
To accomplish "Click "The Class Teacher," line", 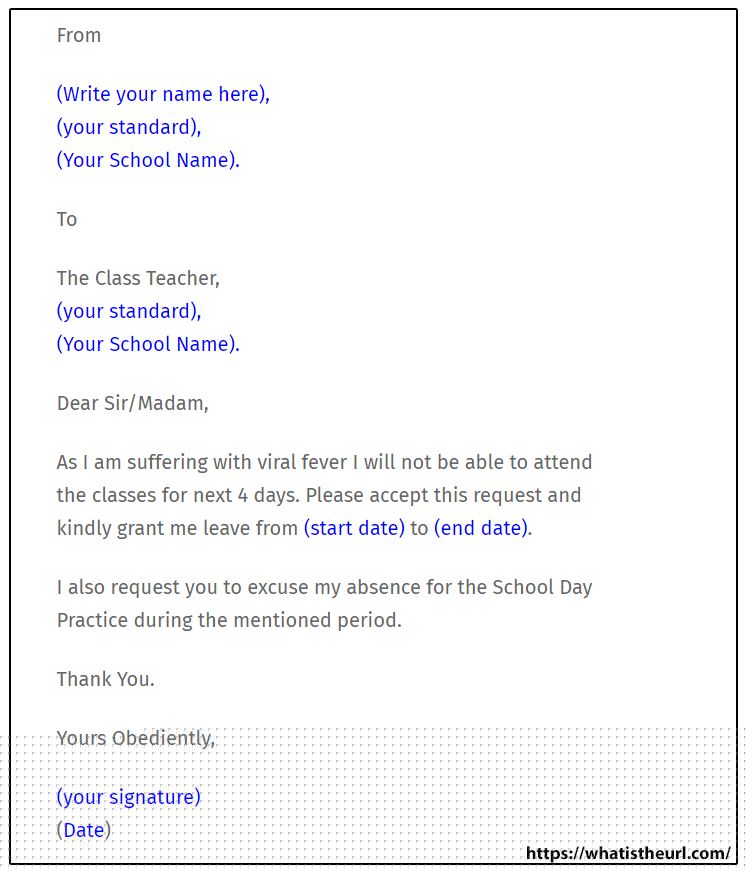I will 138,278.
